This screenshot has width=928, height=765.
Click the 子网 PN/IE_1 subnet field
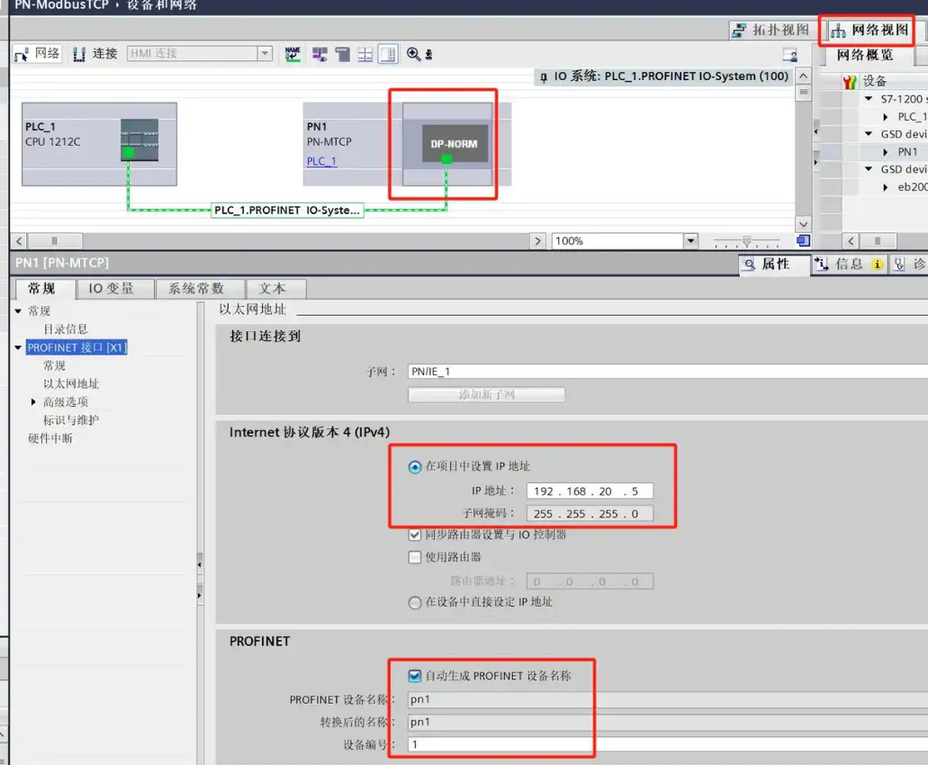click(668, 372)
